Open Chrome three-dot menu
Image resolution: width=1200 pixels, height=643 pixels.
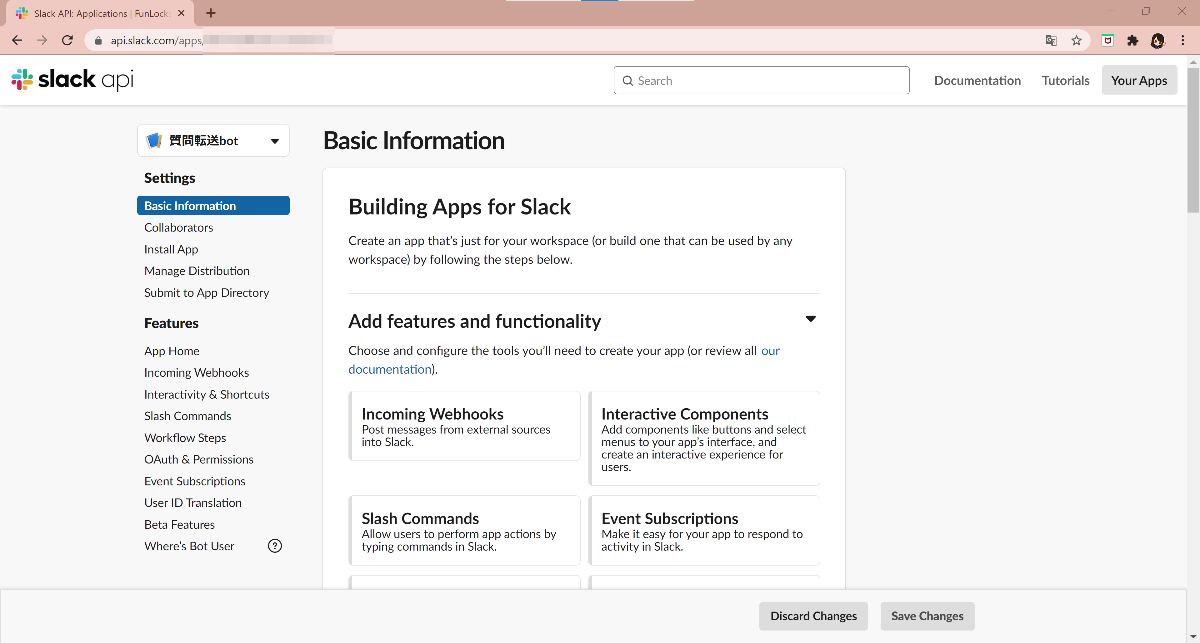coord(1182,40)
